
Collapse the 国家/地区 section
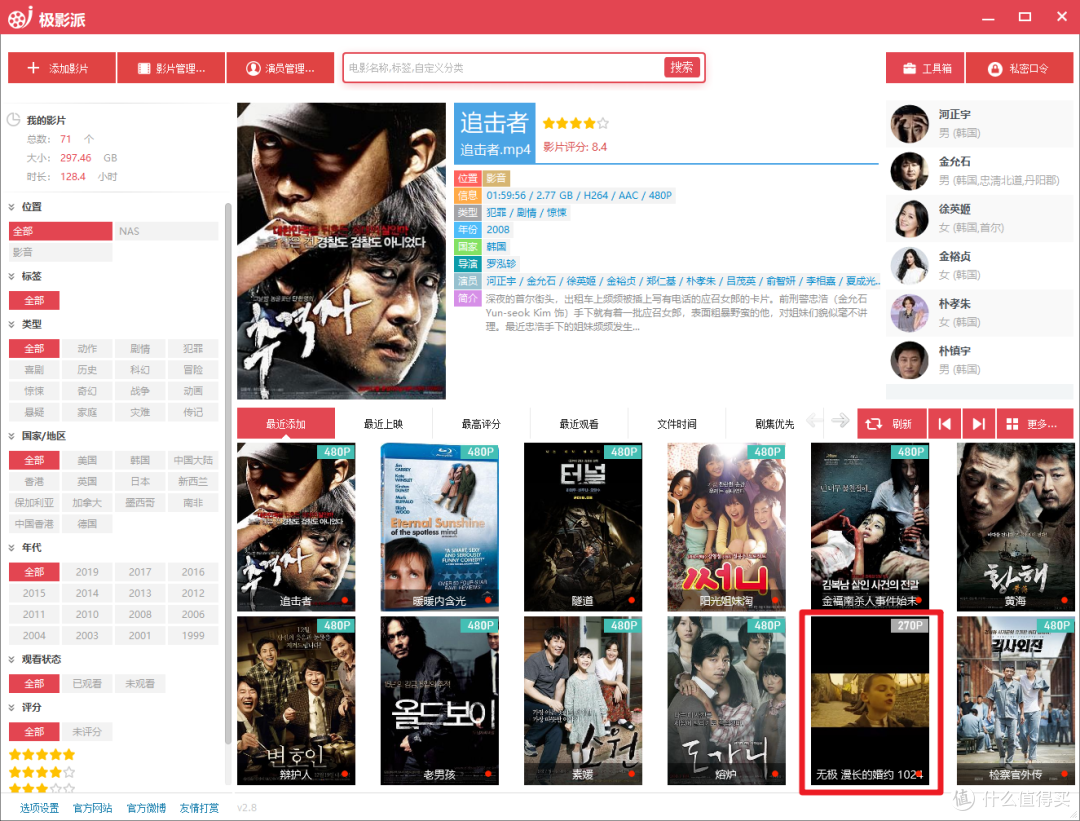12,436
